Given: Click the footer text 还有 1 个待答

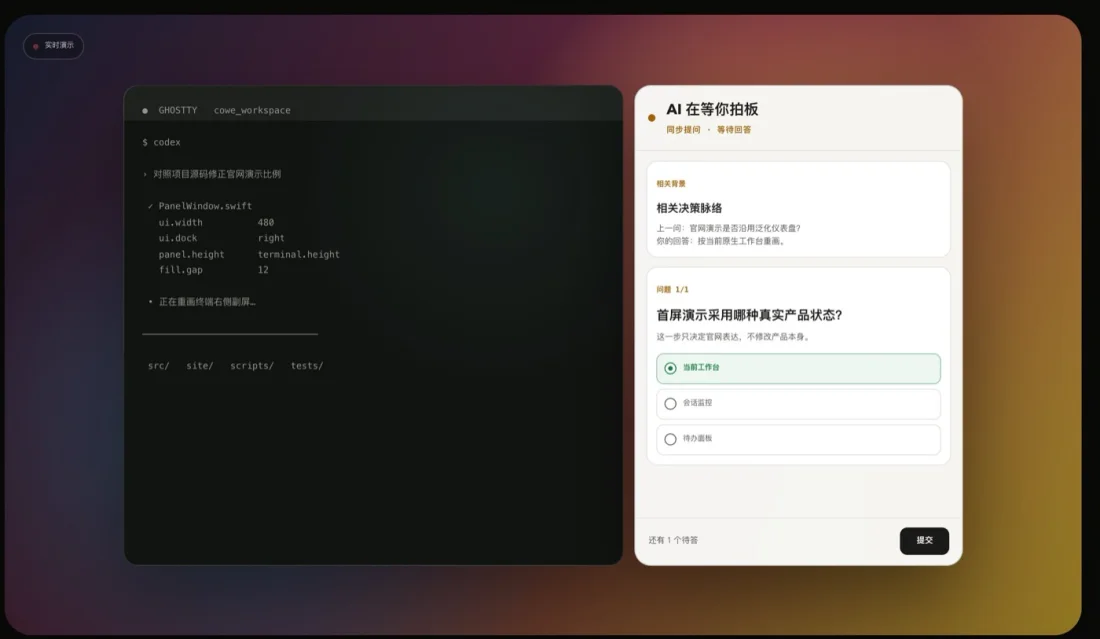Looking at the screenshot, I should tap(673, 540).
